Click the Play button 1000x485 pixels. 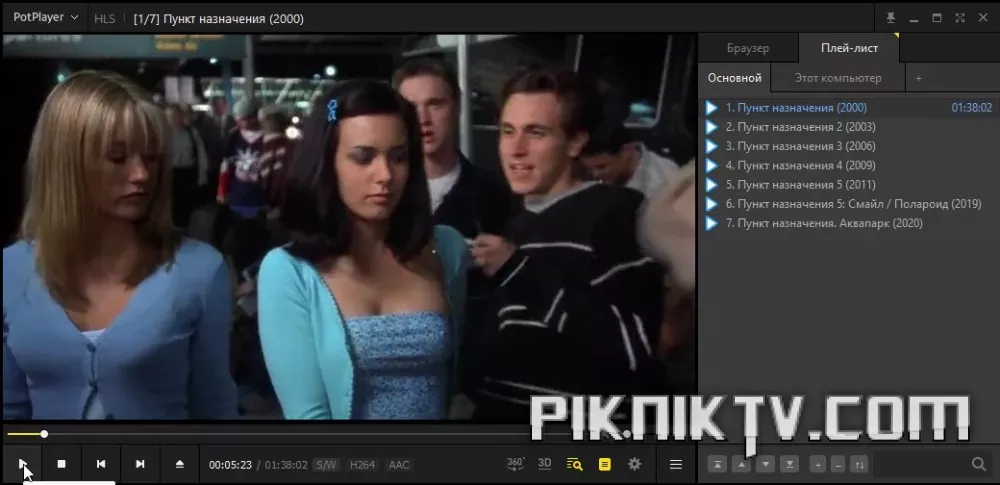pos(22,464)
